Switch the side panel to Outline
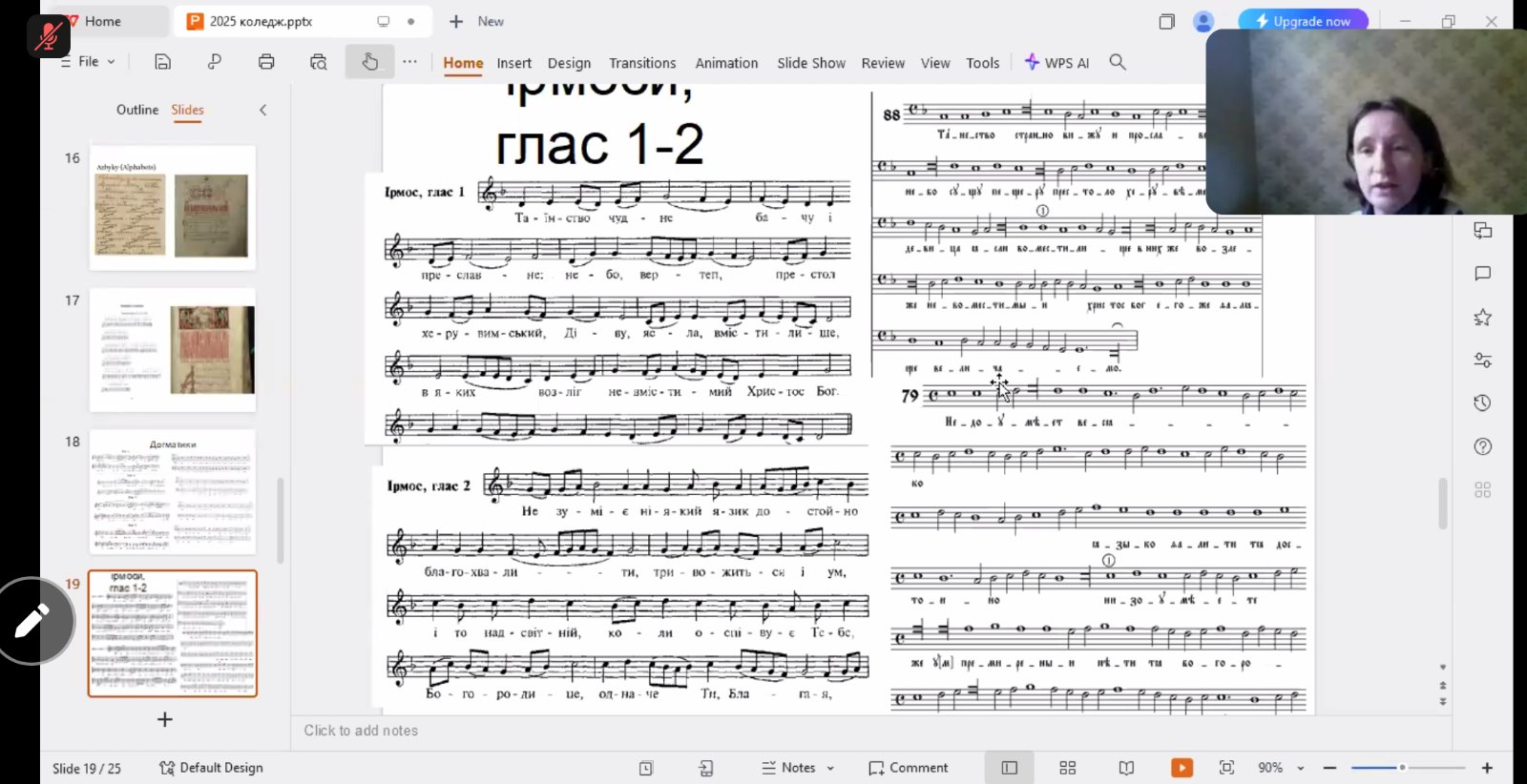 pos(137,110)
